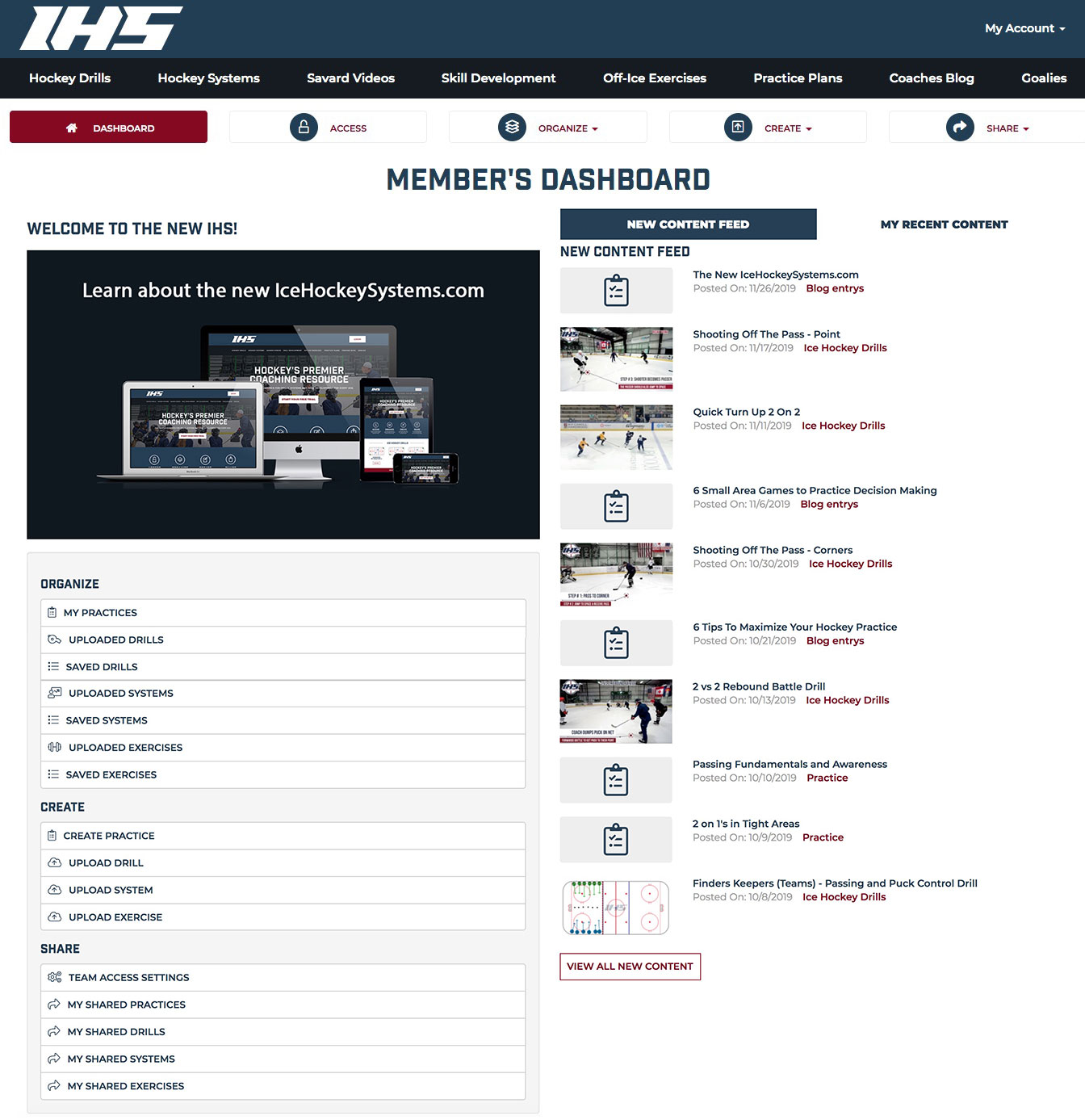Click the View All New Content button

pos(630,967)
